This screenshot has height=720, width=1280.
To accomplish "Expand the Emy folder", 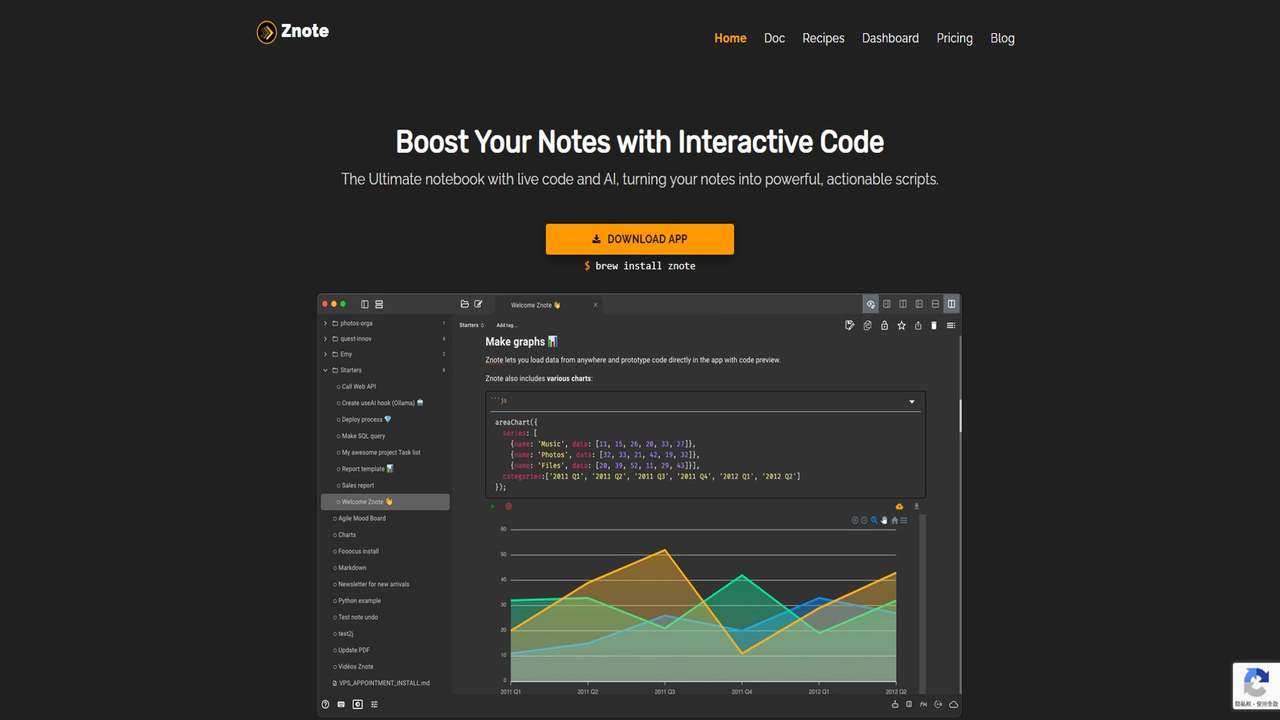I will 326,354.
